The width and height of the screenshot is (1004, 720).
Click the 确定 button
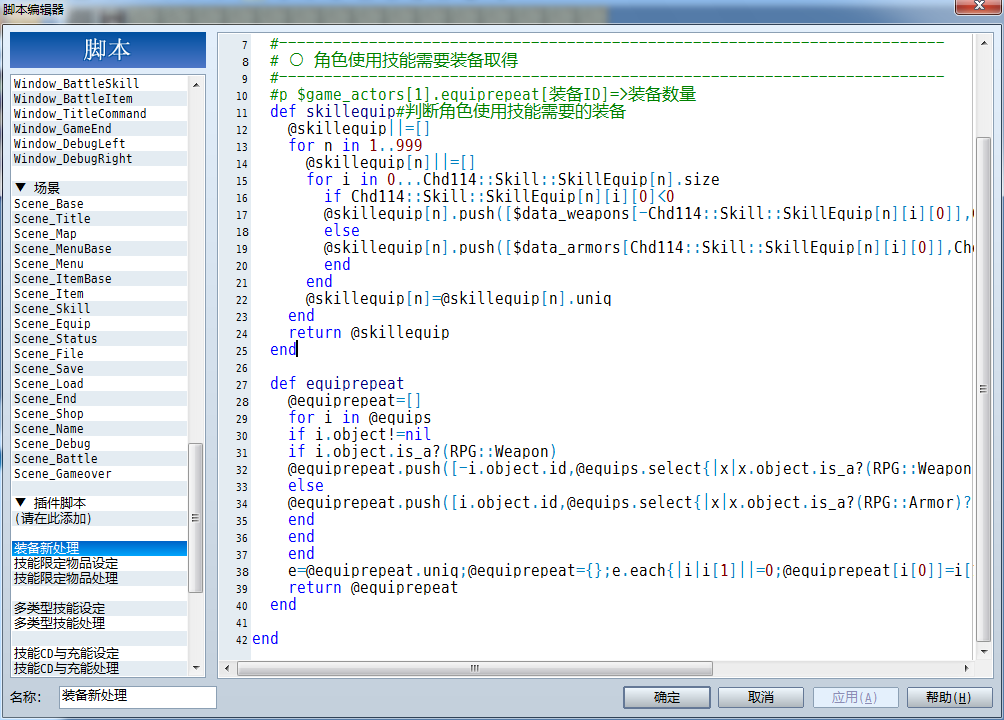click(x=667, y=697)
